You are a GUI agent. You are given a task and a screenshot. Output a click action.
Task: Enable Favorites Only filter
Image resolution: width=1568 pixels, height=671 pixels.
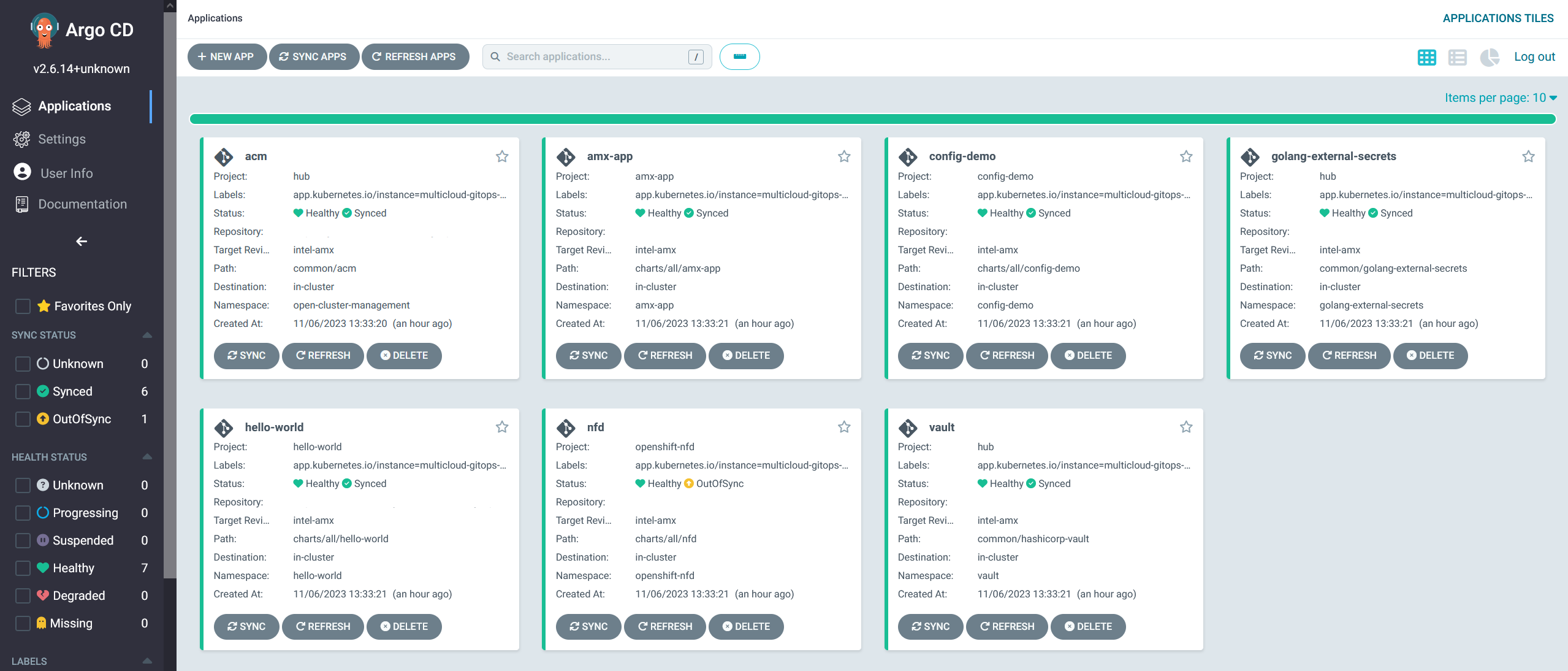point(23,306)
